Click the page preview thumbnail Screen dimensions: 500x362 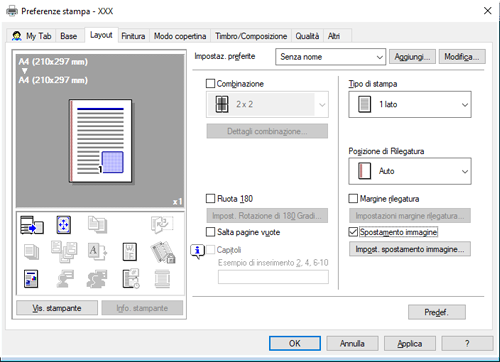tap(101, 141)
